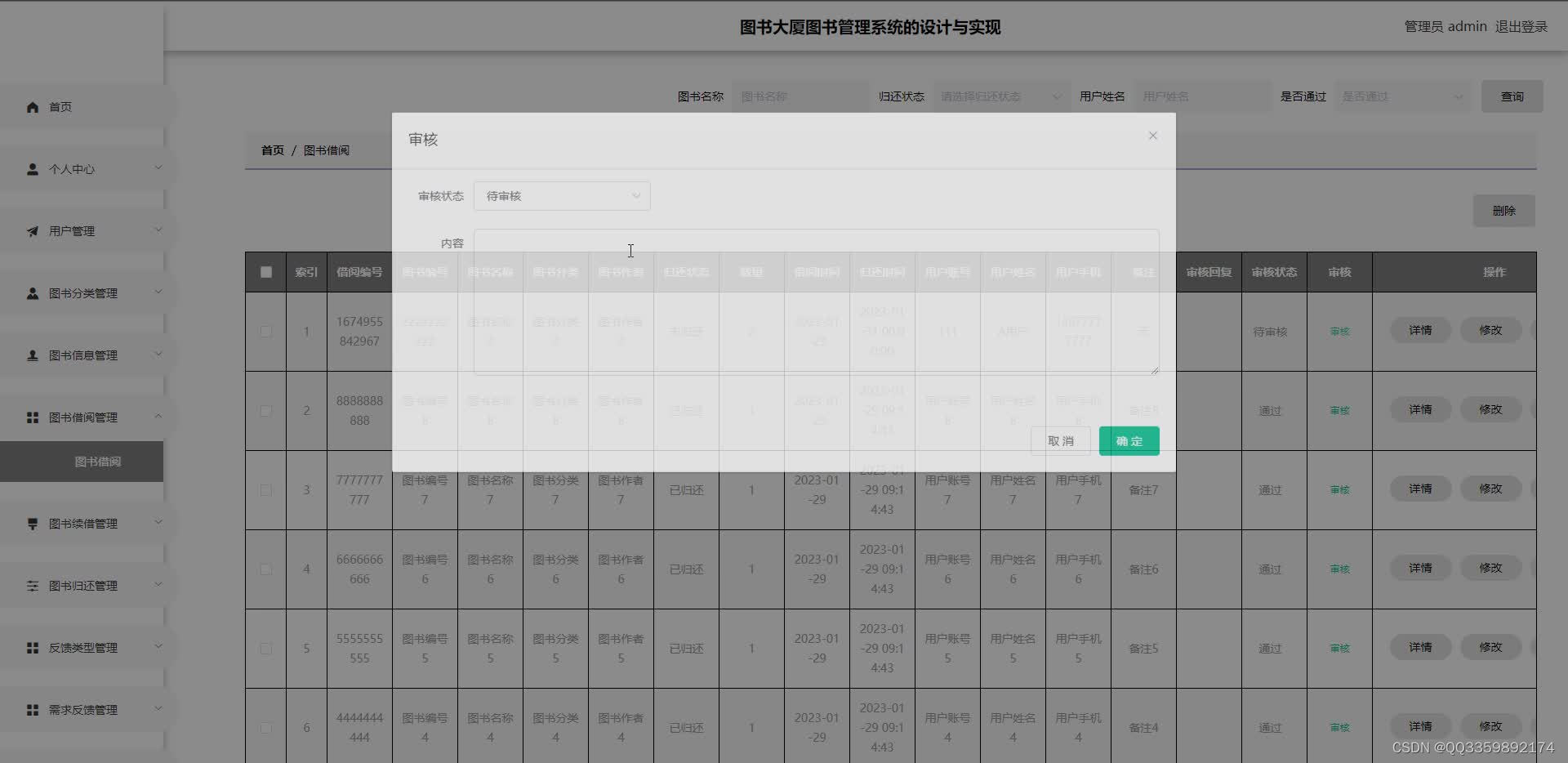The height and width of the screenshot is (763, 1568).
Task: Click the grid icon beside 图书借阅管理
Action: [x=33, y=417]
